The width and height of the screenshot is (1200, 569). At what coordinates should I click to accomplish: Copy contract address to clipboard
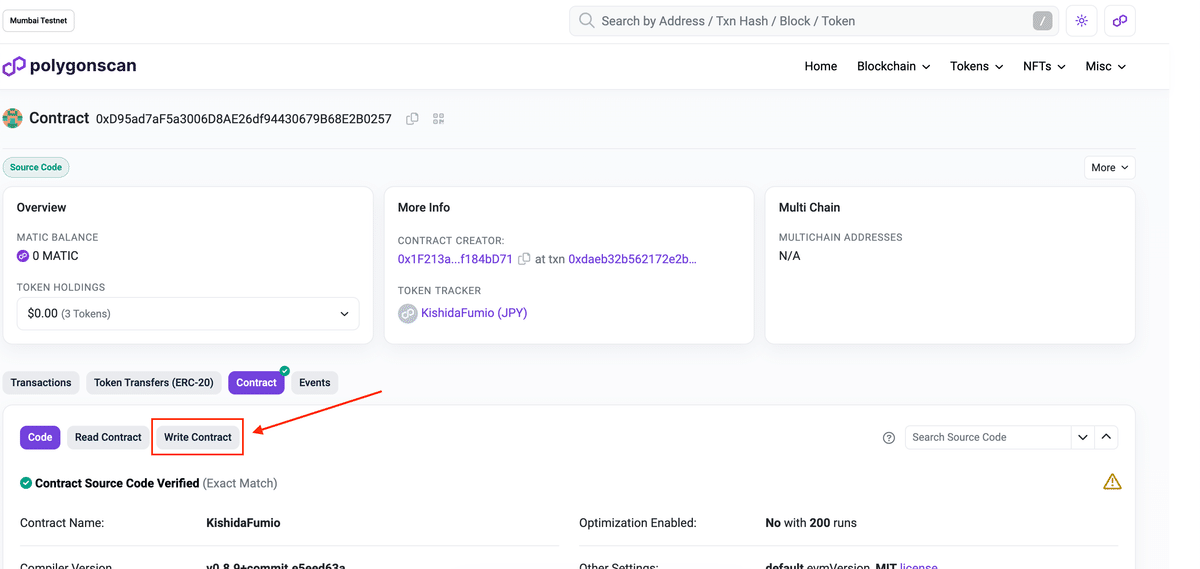tap(412, 118)
